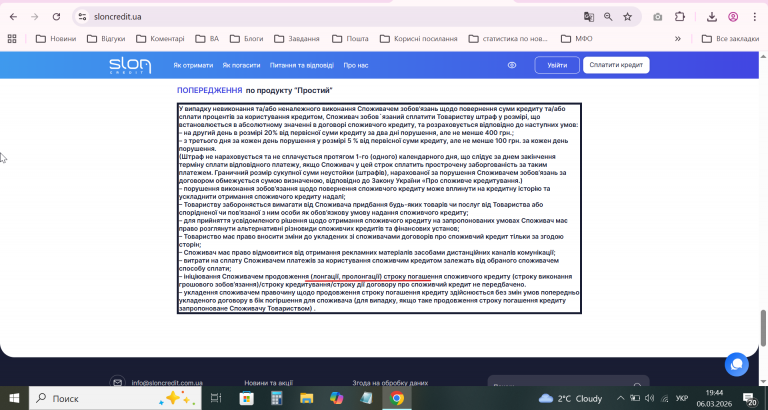Open the apps grid in bookmarks bar
This screenshot has height=410, width=768.
[x=12, y=38]
